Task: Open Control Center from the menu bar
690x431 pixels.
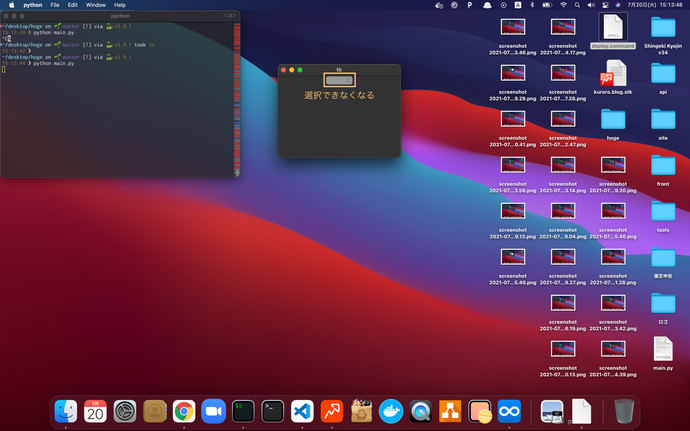Action: 605,5
